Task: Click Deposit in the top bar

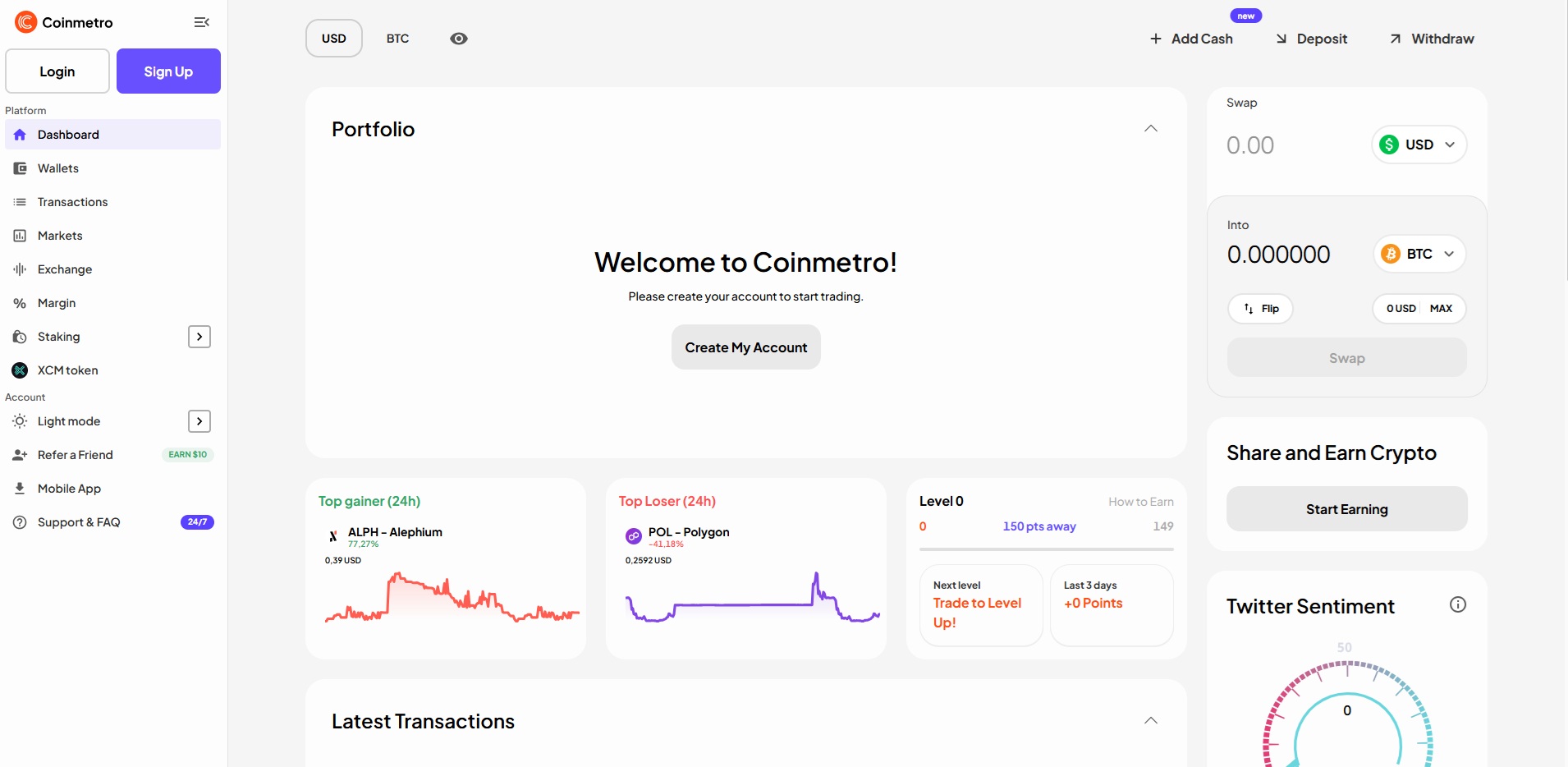Action: coord(1312,39)
